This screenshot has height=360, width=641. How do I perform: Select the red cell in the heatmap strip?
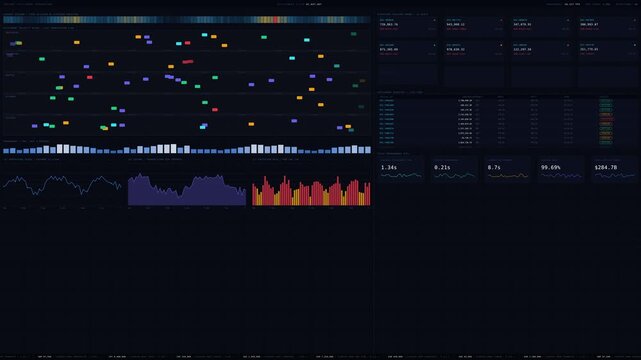pos(276,20)
